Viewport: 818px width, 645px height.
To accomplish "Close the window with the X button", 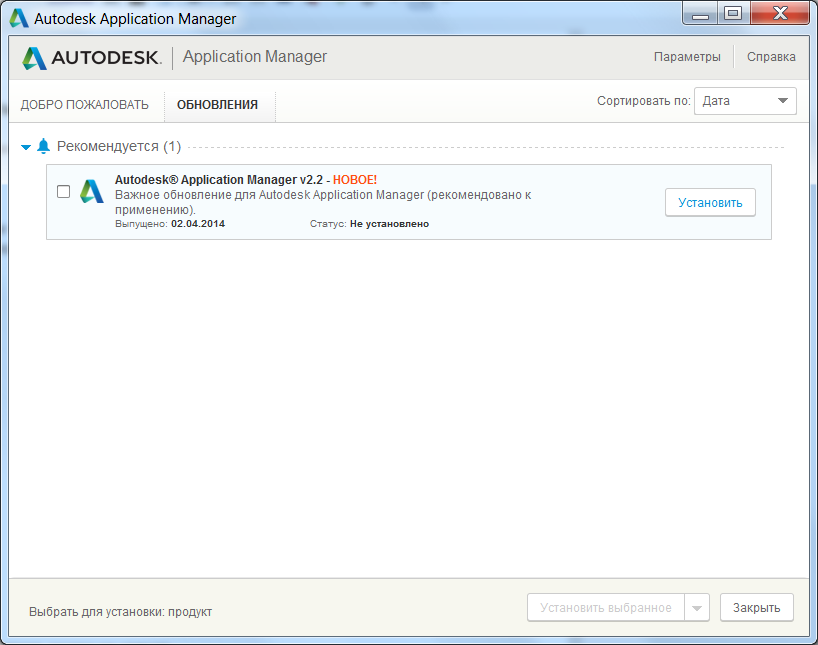I will click(780, 14).
